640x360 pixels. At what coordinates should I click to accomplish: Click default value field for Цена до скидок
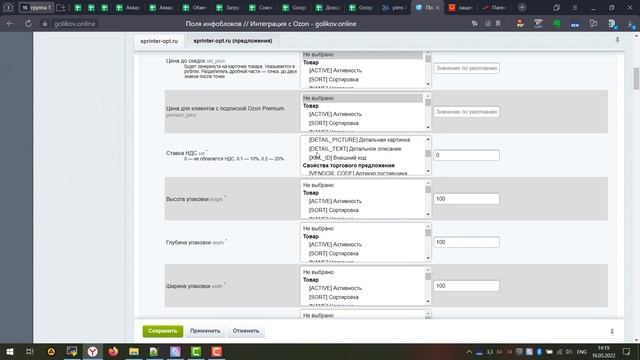point(466,68)
